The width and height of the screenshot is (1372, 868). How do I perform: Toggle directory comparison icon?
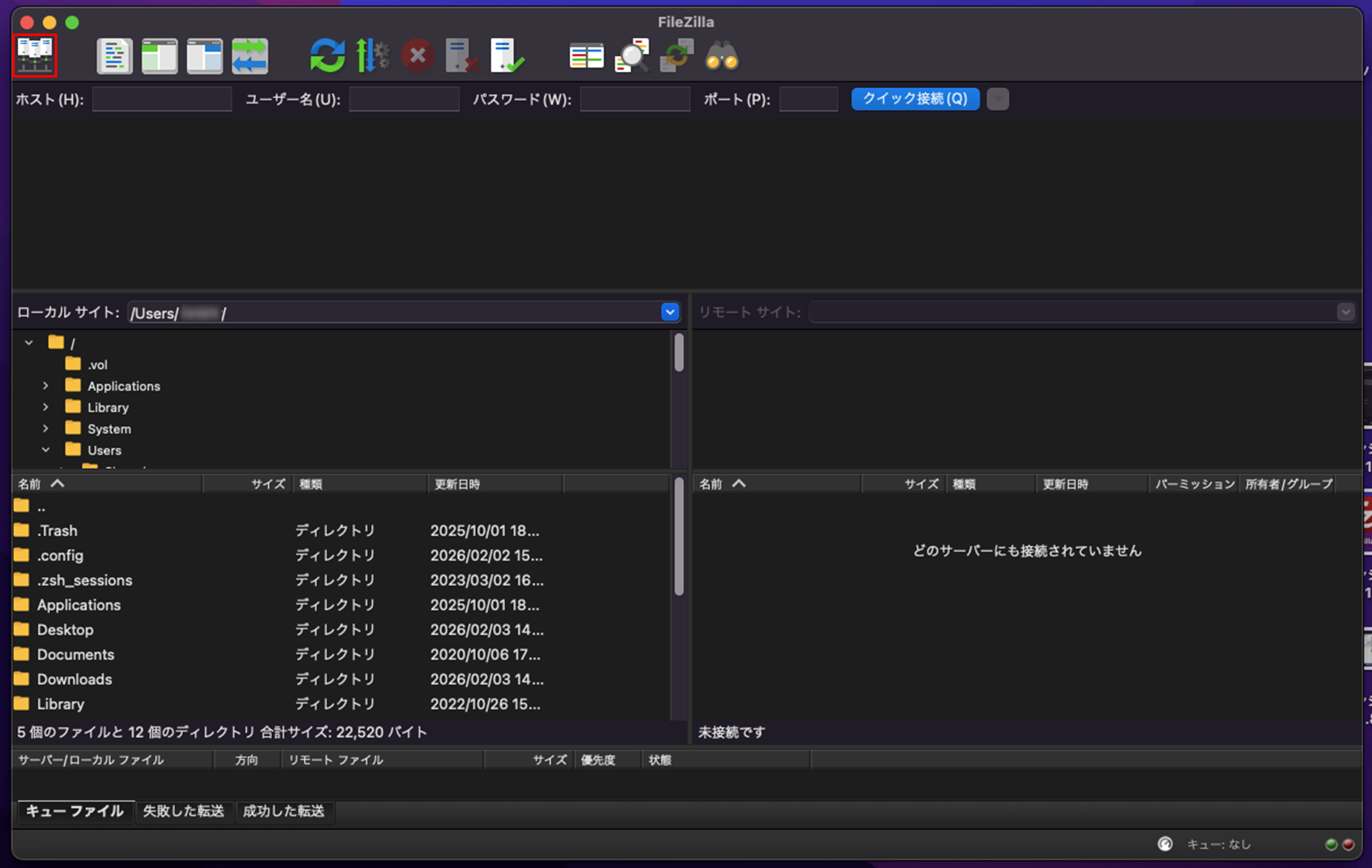point(631,56)
